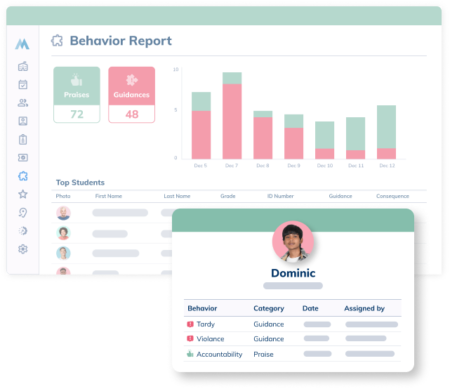Screen dimensions: 450x389
Task: Click the Dec 9 chart bar
Action: tap(294, 137)
